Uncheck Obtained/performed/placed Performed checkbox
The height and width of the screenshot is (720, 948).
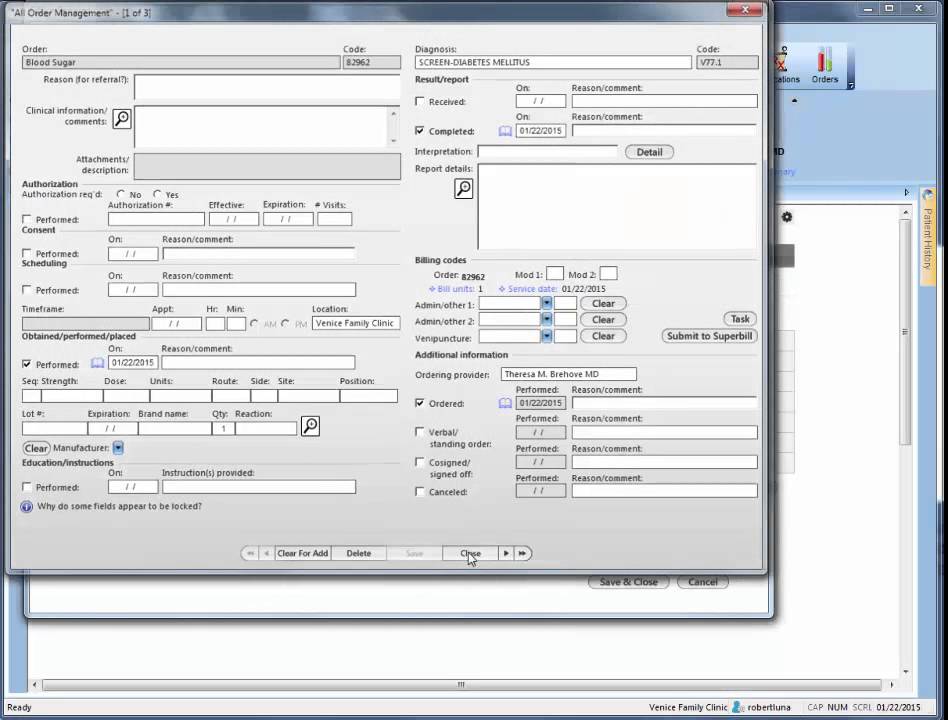[27, 364]
